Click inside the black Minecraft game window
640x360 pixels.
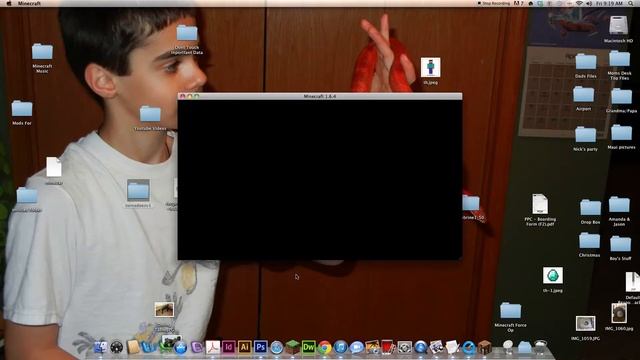pyautogui.click(x=320, y=180)
